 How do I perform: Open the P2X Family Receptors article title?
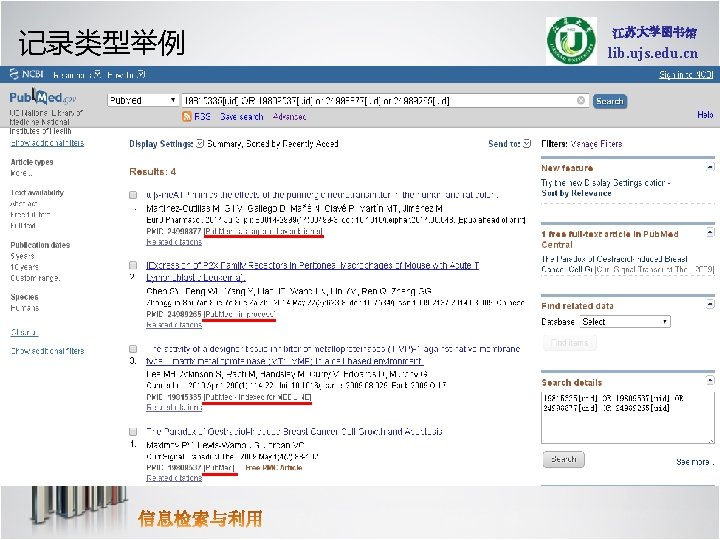312,271
